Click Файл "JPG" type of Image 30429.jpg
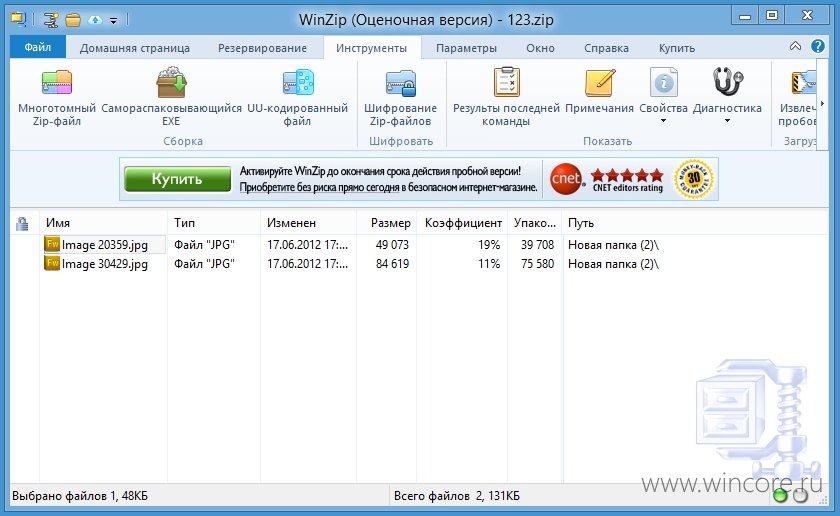 point(204,264)
